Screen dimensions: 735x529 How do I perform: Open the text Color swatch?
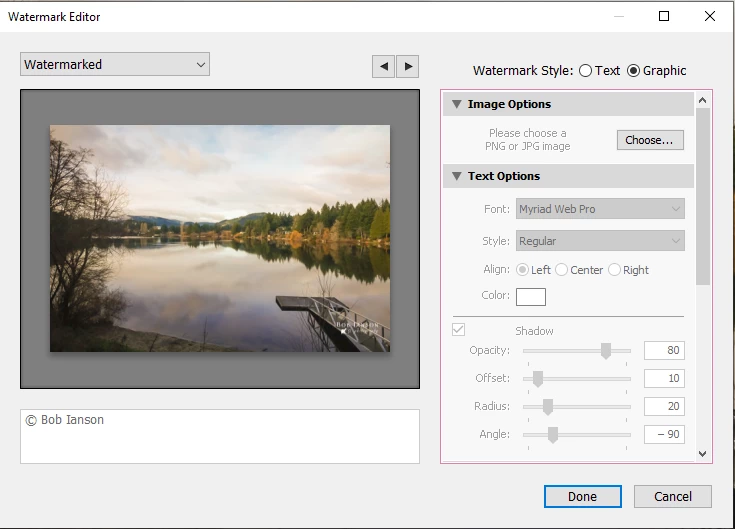pos(531,297)
